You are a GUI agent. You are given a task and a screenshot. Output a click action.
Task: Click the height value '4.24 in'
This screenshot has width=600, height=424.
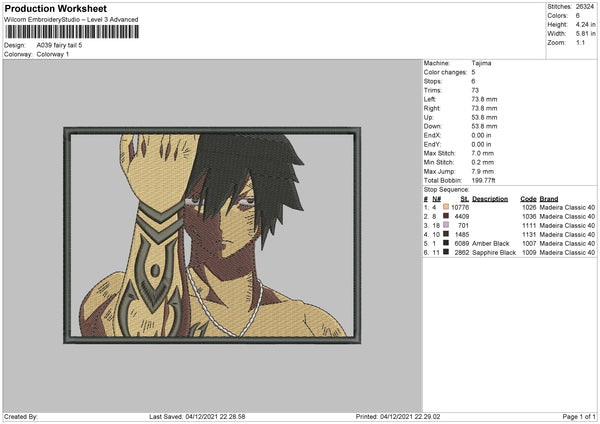[585, 24]
